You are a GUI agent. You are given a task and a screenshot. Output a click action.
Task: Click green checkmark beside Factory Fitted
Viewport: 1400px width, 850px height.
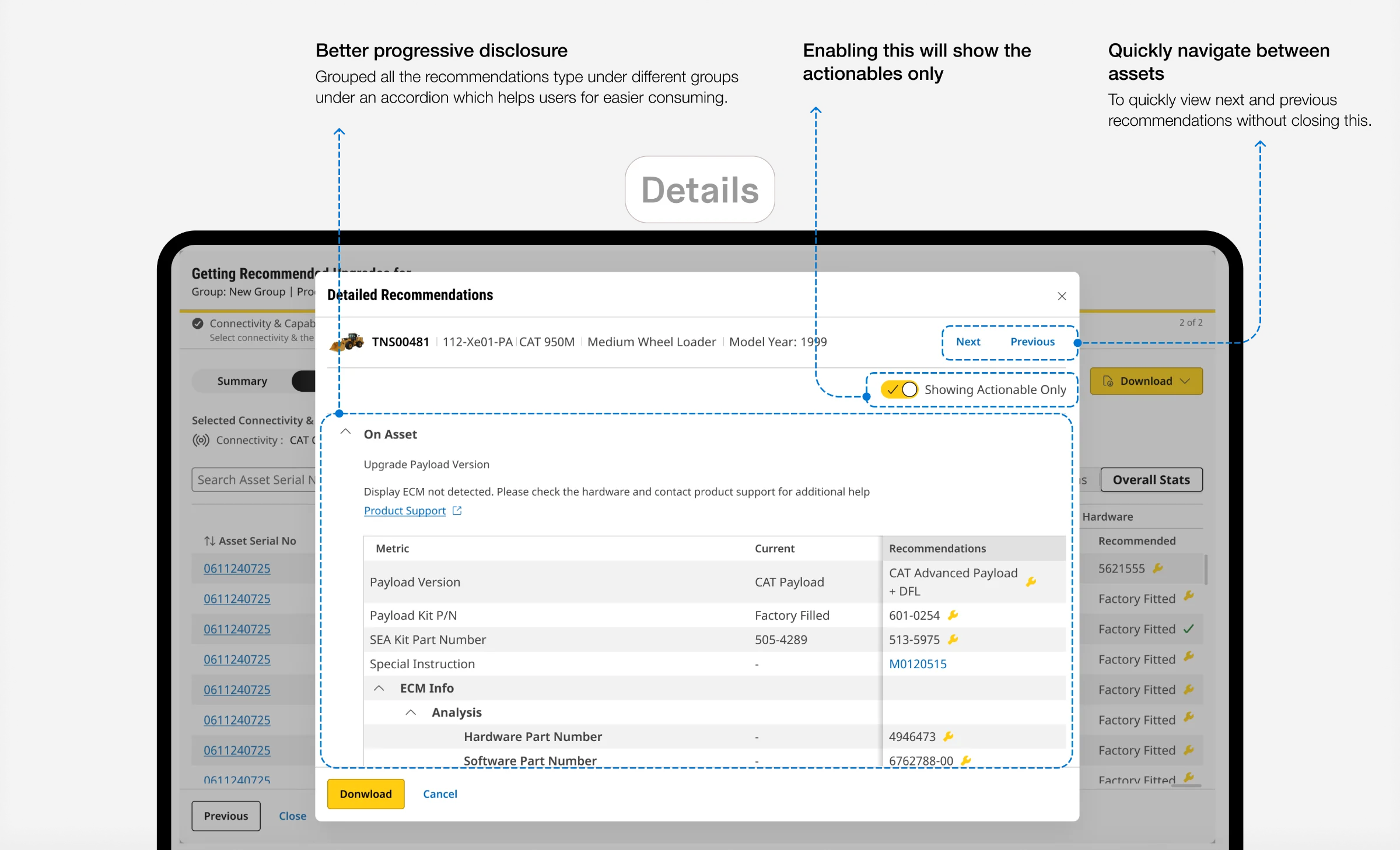coord(1189,629)
